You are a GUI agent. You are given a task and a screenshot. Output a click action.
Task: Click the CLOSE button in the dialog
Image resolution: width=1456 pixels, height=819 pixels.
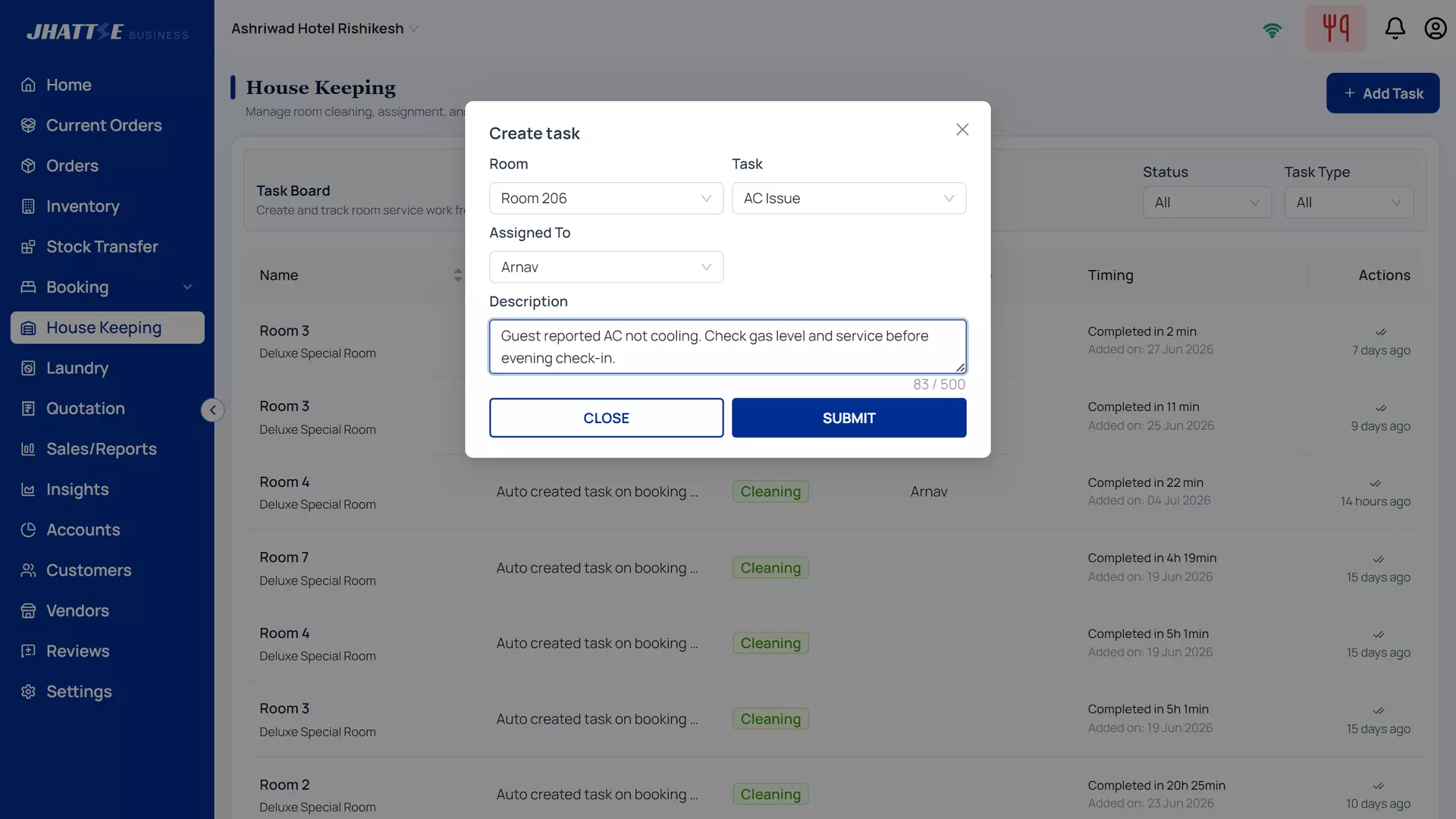(606, 418)
